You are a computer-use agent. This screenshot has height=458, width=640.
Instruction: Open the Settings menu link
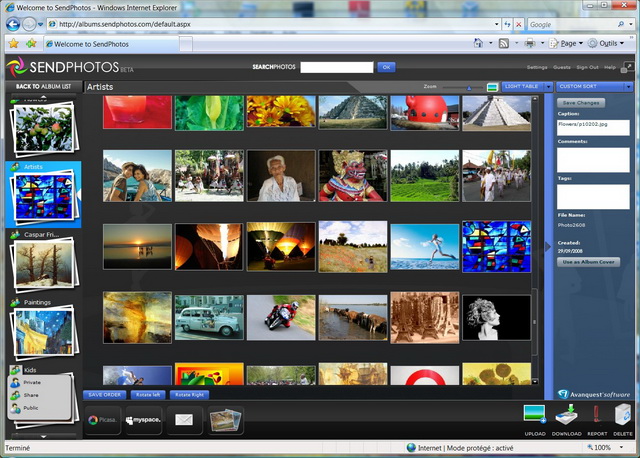coord(537,67)
